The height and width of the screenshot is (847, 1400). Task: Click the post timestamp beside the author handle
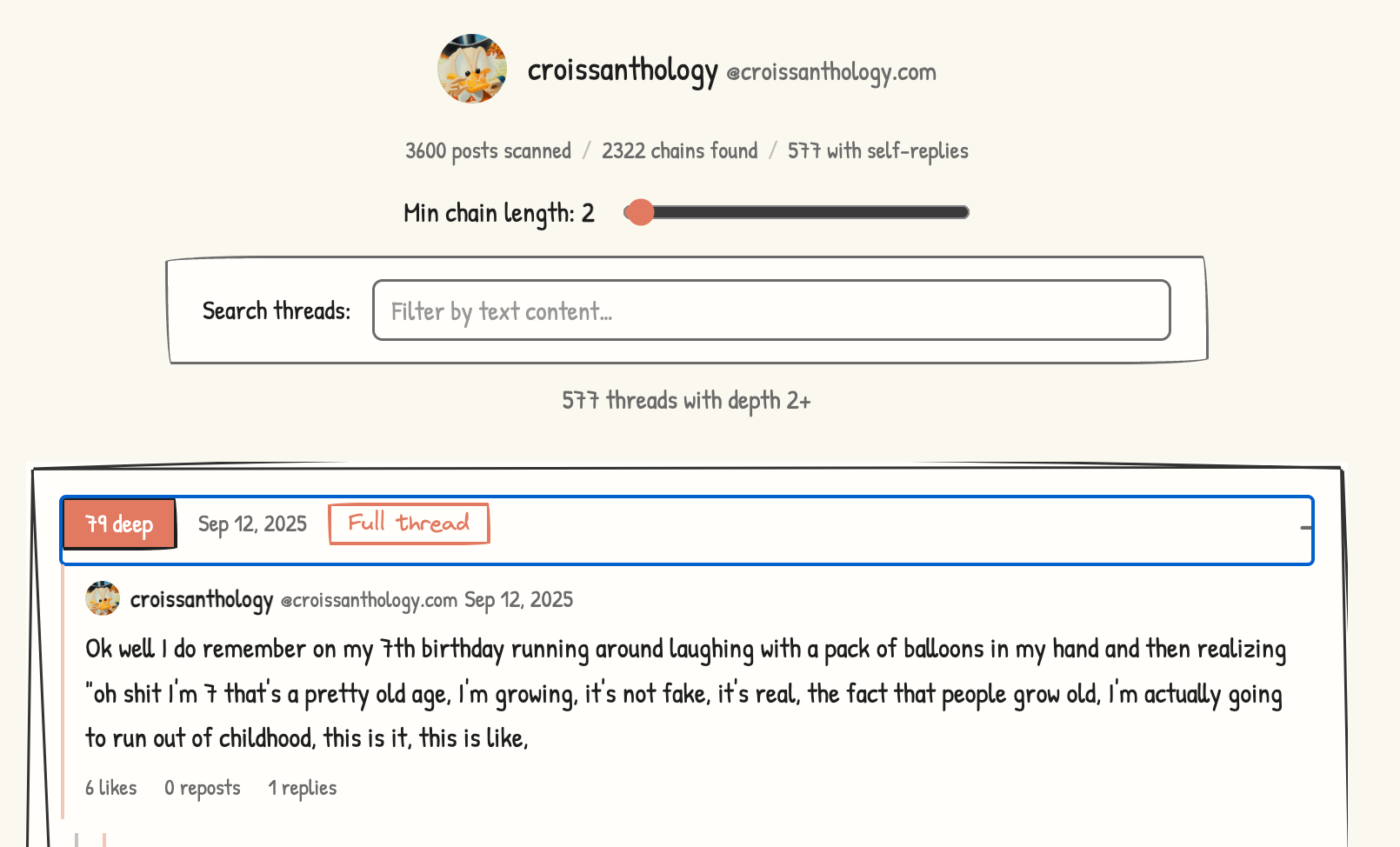pyautogui.click(x=518, y=600)
